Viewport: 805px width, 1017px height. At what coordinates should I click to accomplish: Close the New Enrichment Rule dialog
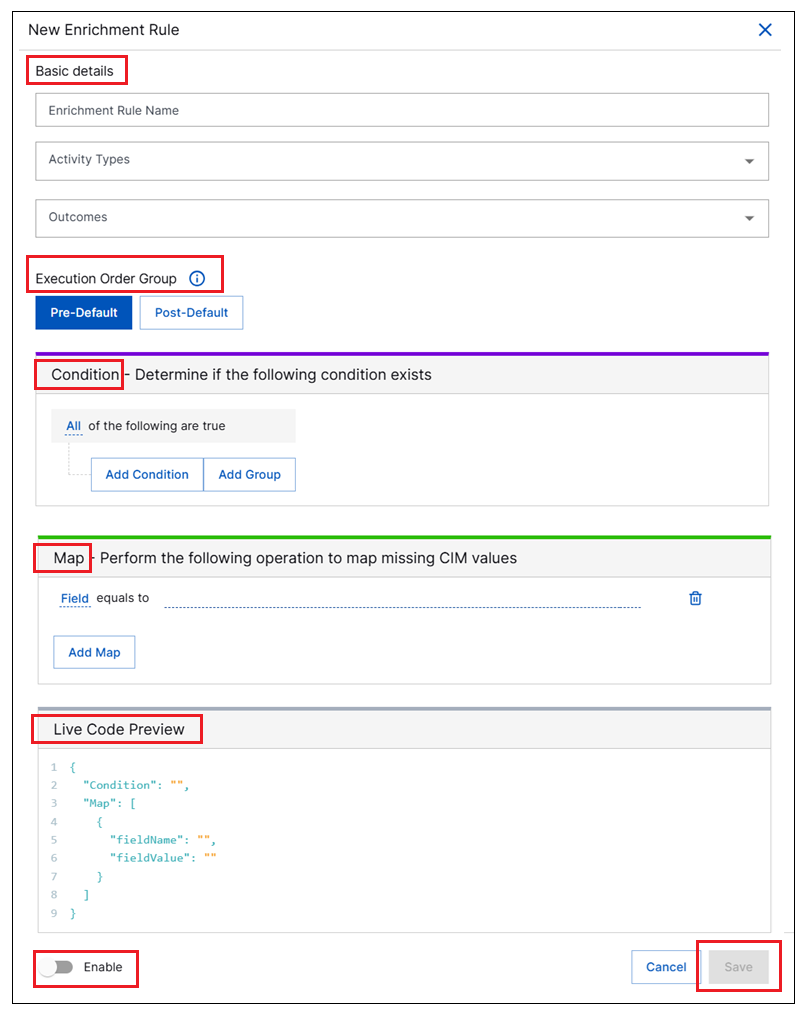click(765, 30)
